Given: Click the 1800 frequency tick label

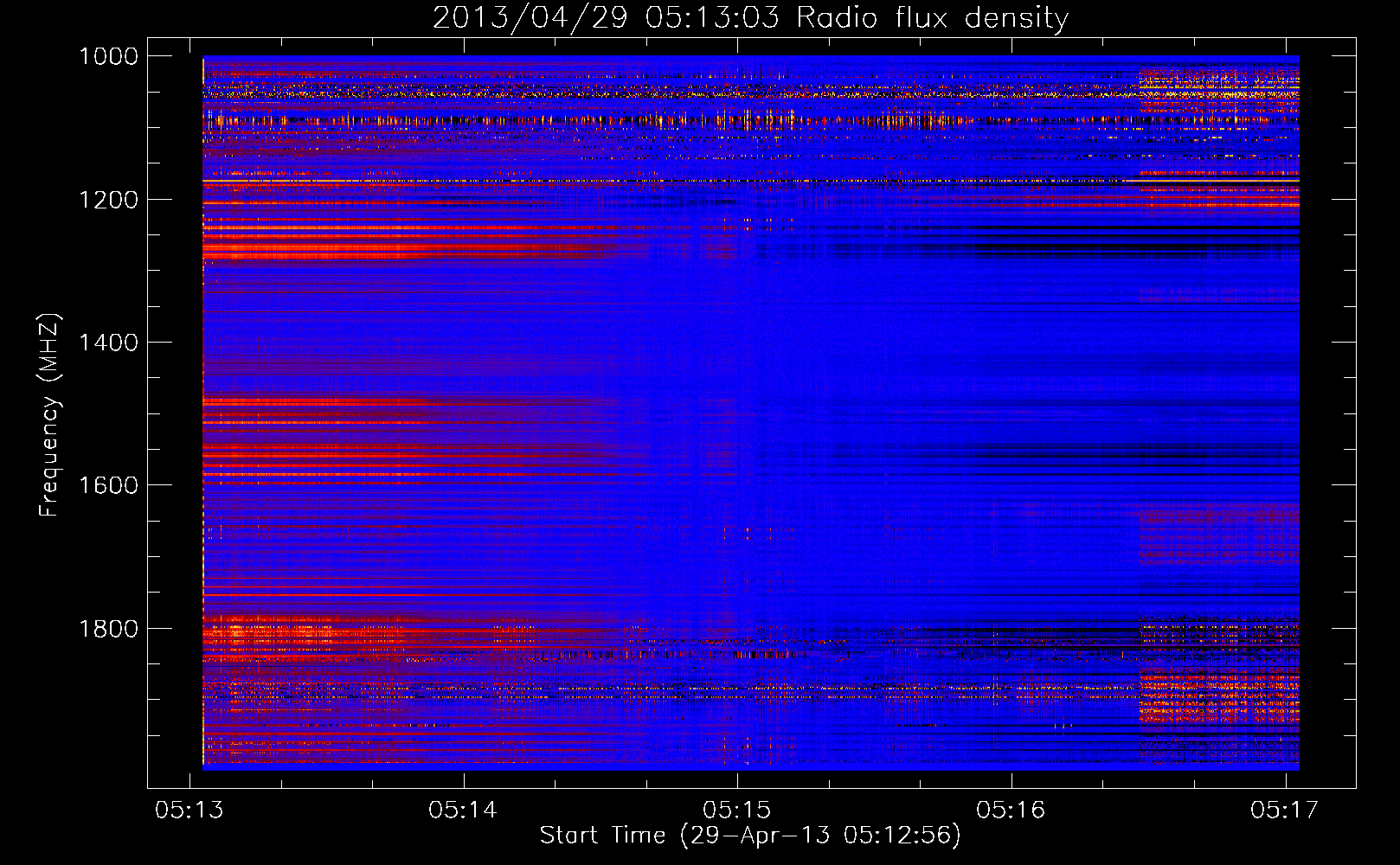Looking at the screenshot, I should tap(108, 629).
